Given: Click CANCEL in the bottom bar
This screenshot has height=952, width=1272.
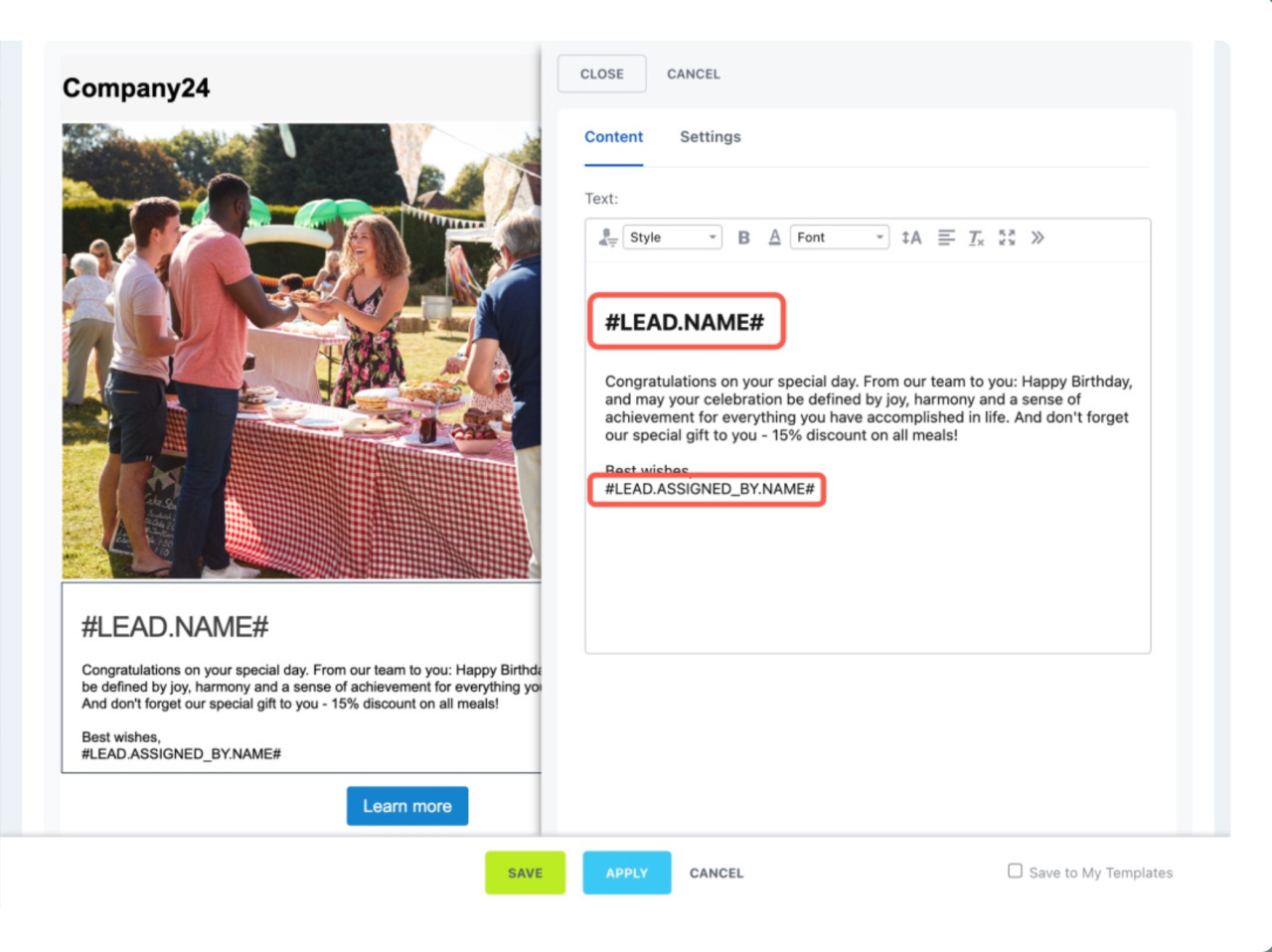Looking at the screenshot, I should [716, 873].
